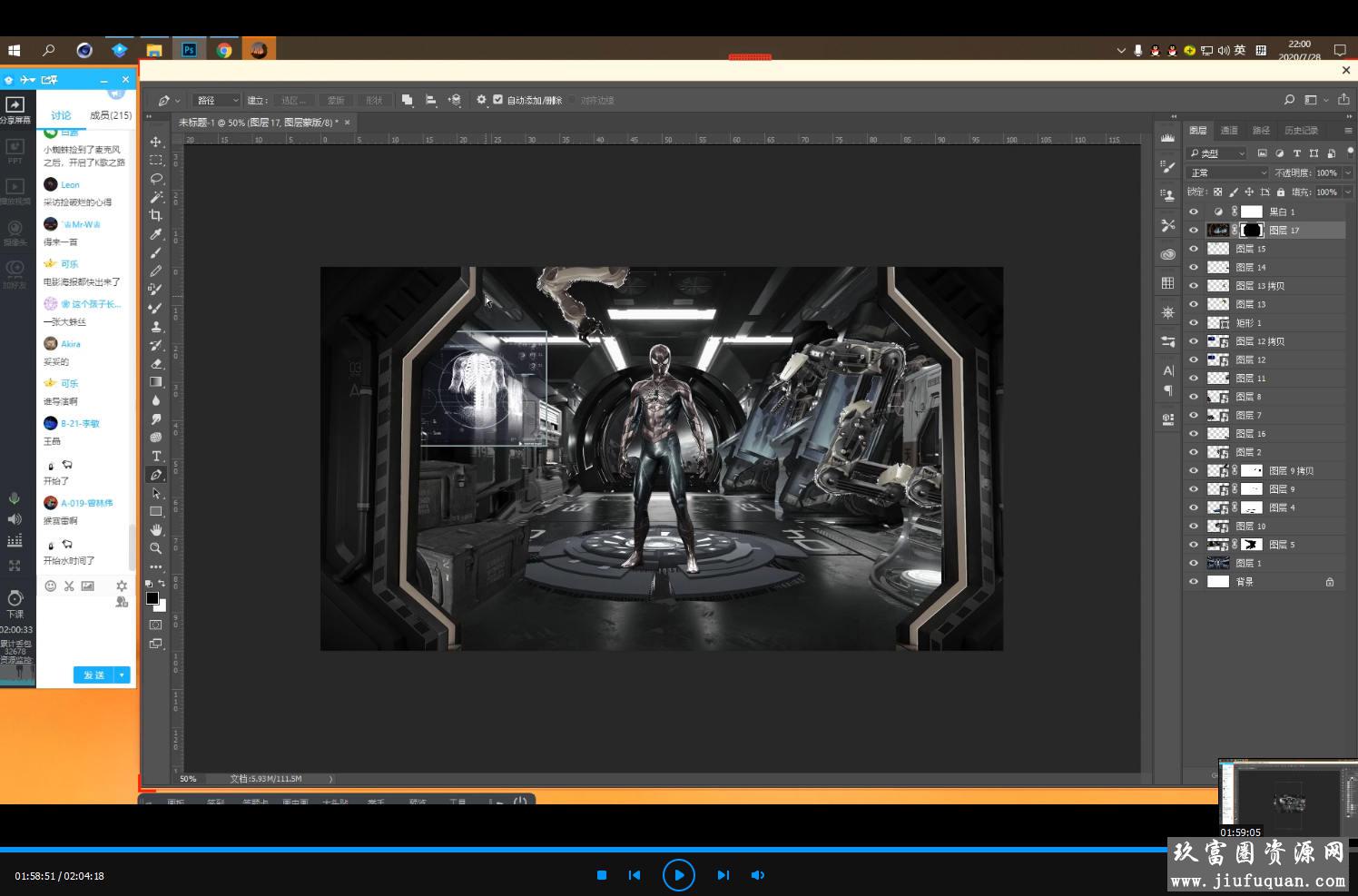
Task: Click the Share Screen icon in chat sidebar
Action: pos(15,105)
